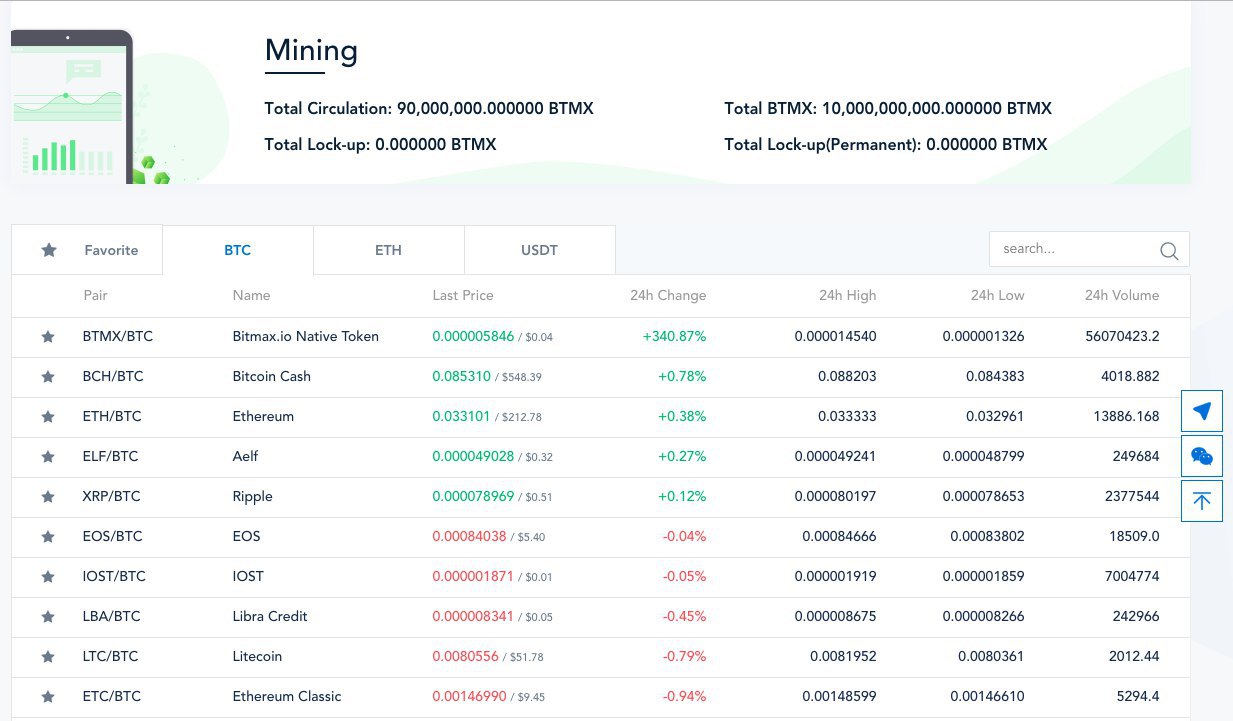
Task: Switch to the Favorite tab
Action: pyautogui.click(x=87, y=250)
